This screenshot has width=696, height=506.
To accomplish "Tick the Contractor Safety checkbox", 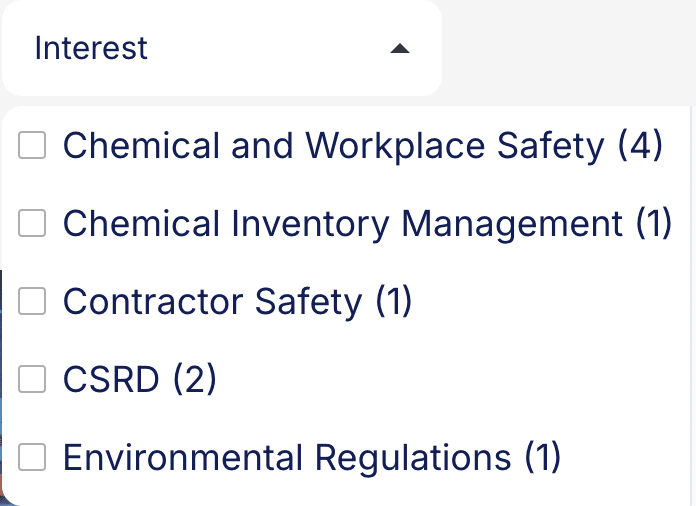I will (x=34, y=301).
